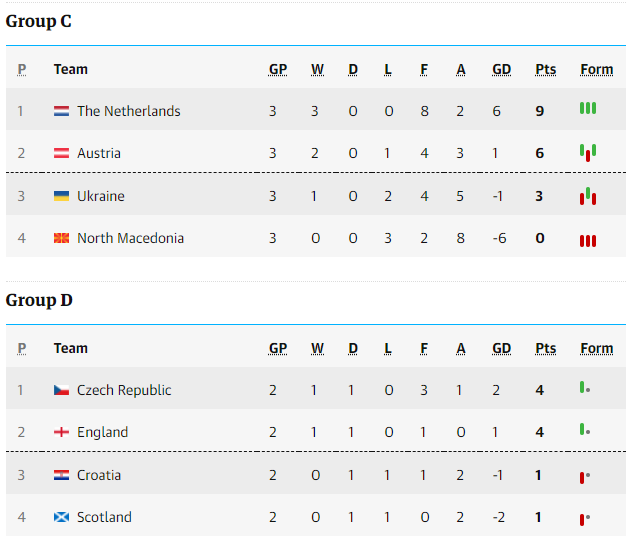628x539 pixels.
Task: Open The Netherlands team link
Action: (129, 111)
